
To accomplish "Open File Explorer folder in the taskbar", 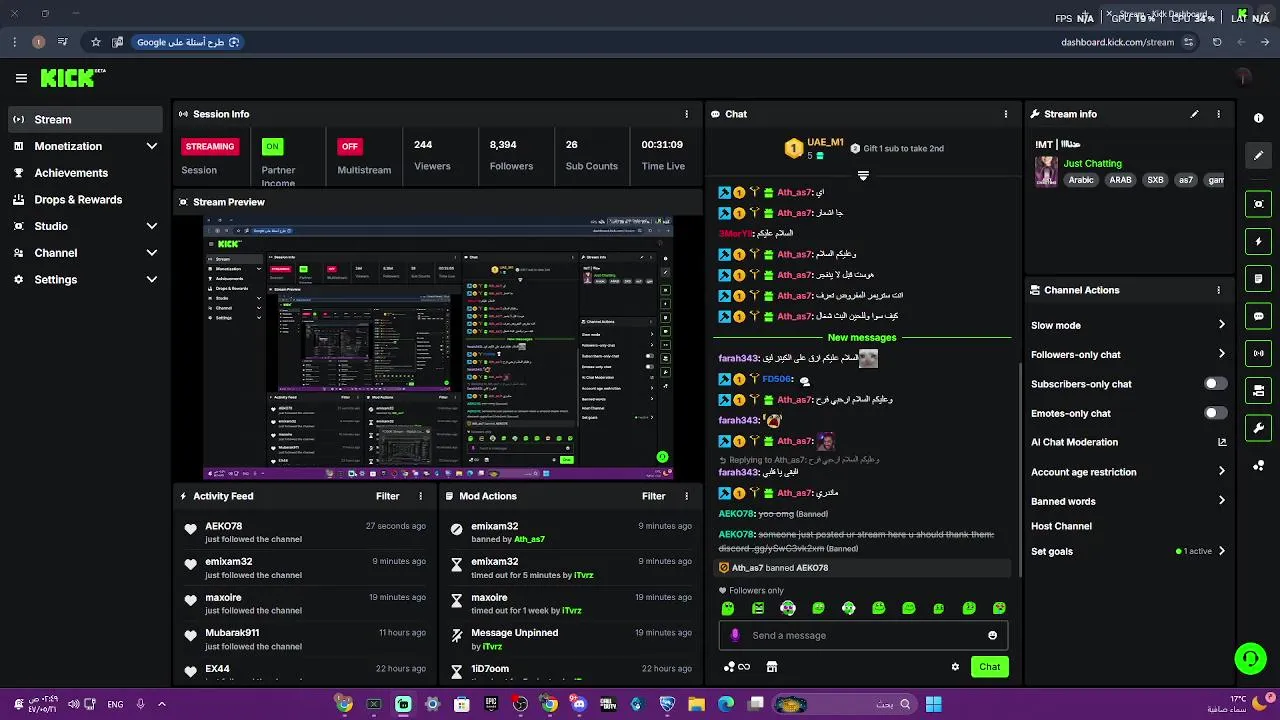I will tap(696, 704).
